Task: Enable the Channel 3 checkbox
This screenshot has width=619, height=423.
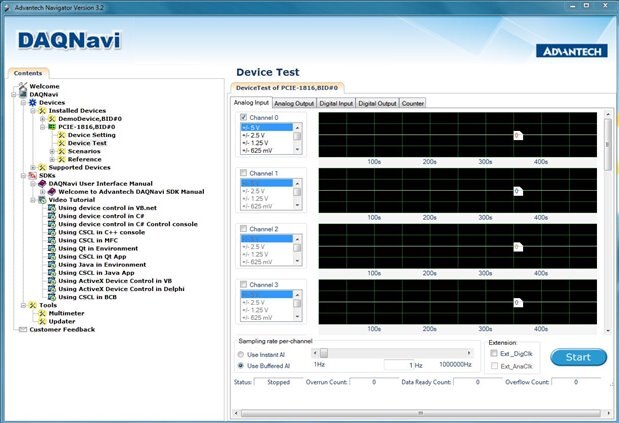Action: coord(244,284)
